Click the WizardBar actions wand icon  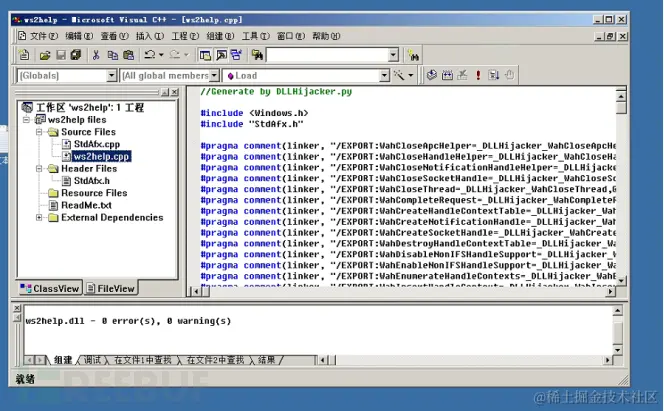[399, 75]
